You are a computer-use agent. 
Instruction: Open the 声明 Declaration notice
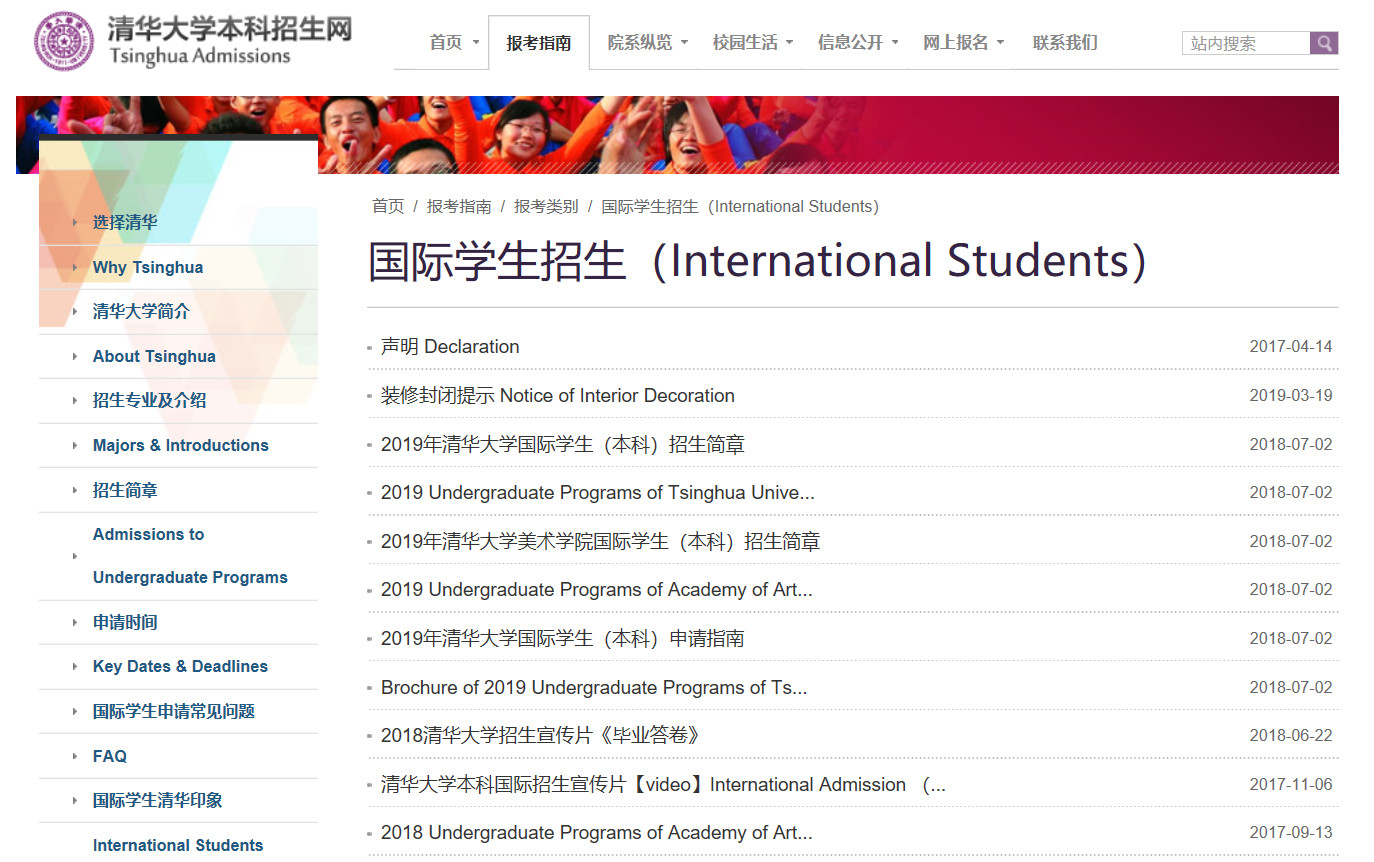pyautogui.click(x=450, y=347)
